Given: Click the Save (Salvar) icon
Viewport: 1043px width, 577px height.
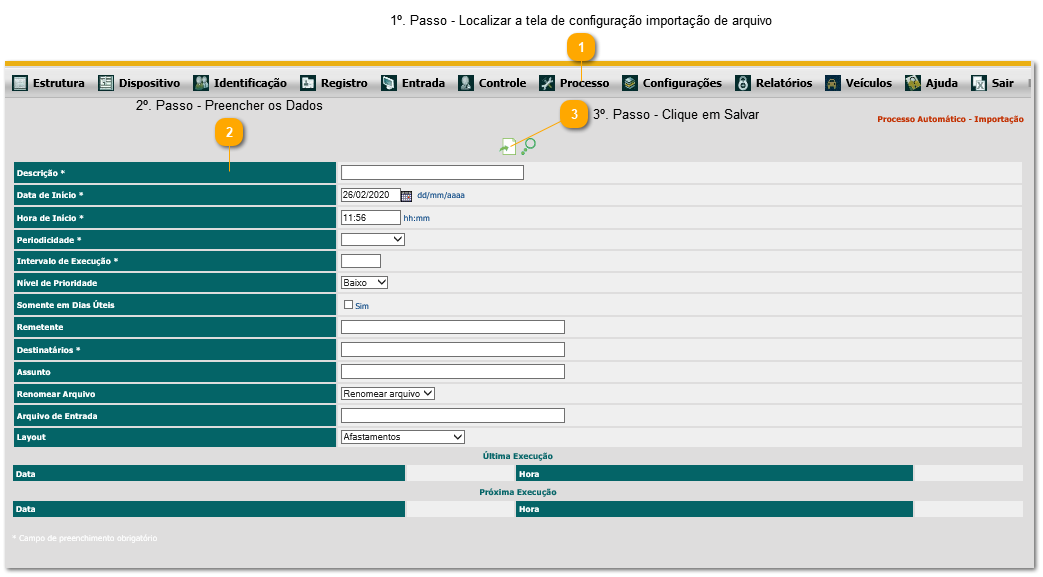Looking at the screenshot, I should (x=508, y=146).
